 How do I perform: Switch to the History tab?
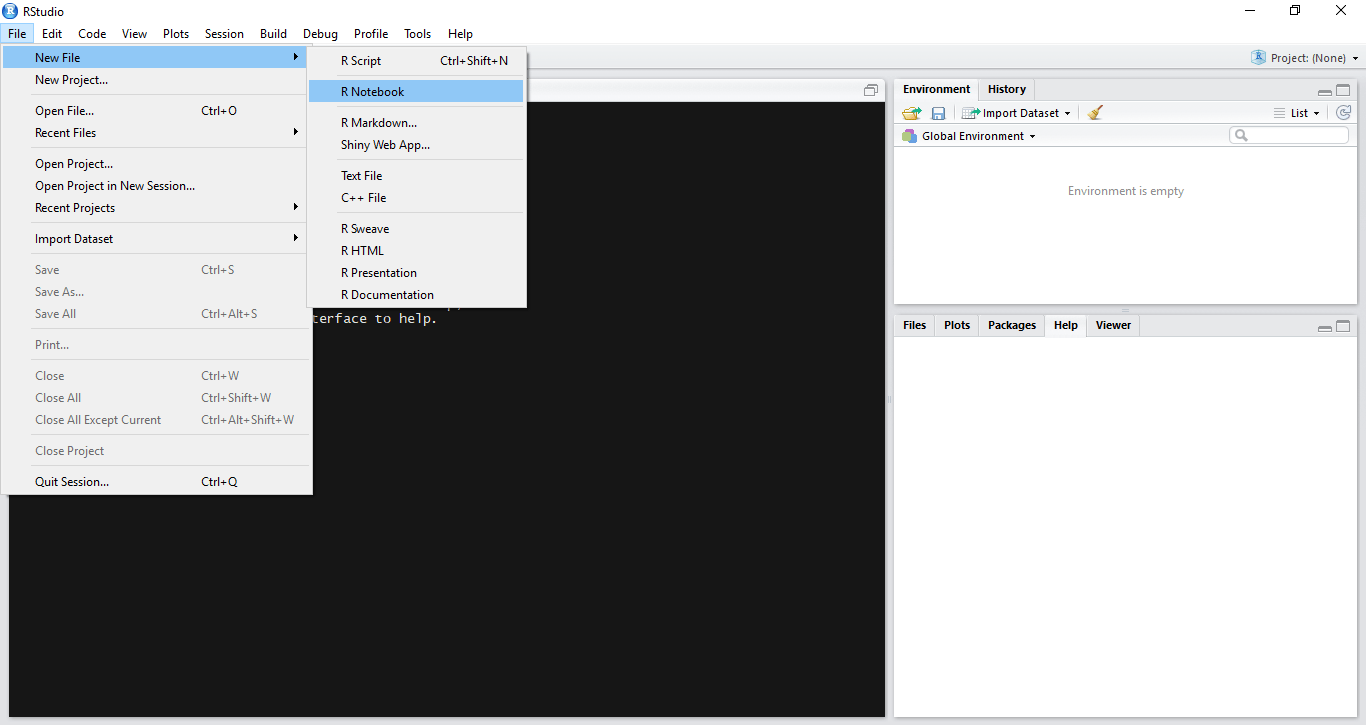(1007, 89)
